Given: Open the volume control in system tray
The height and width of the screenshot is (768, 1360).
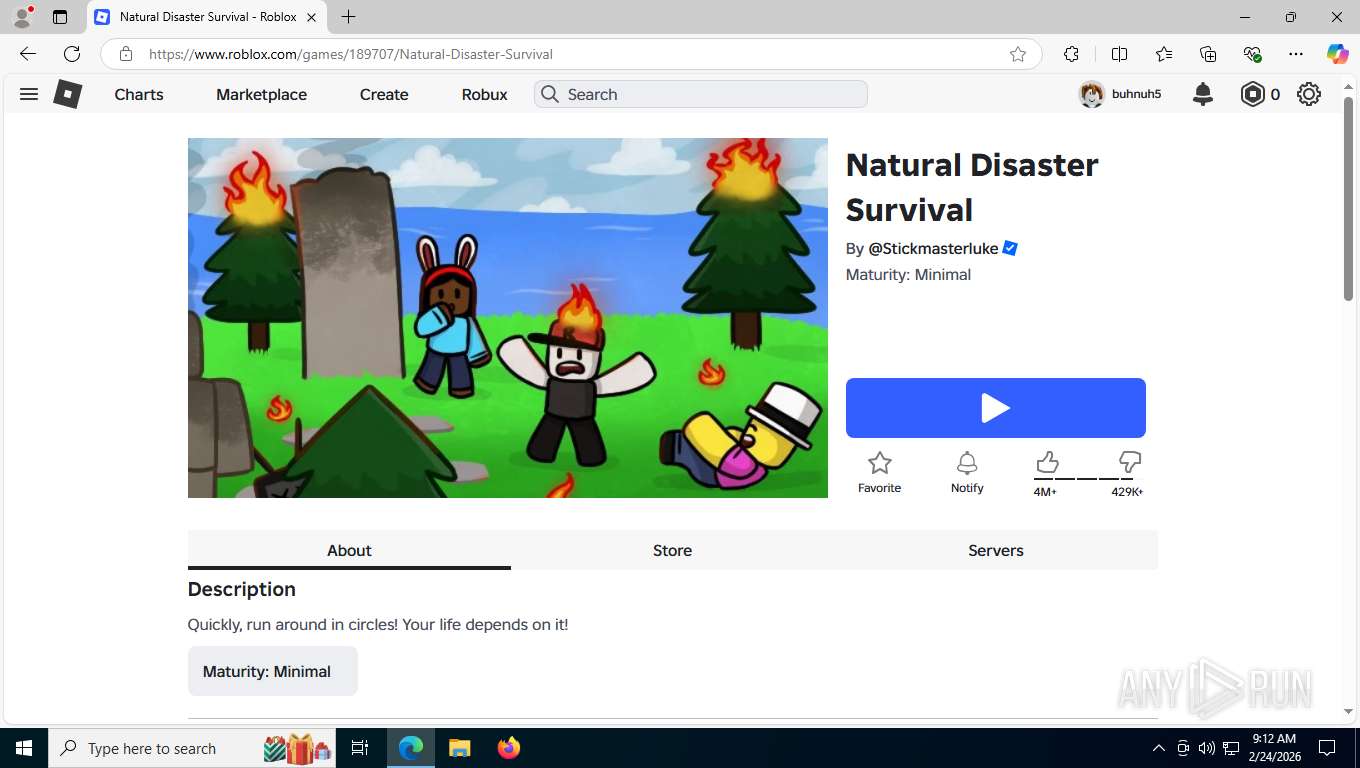Looking at the screenshot, I should [1207, 748].
